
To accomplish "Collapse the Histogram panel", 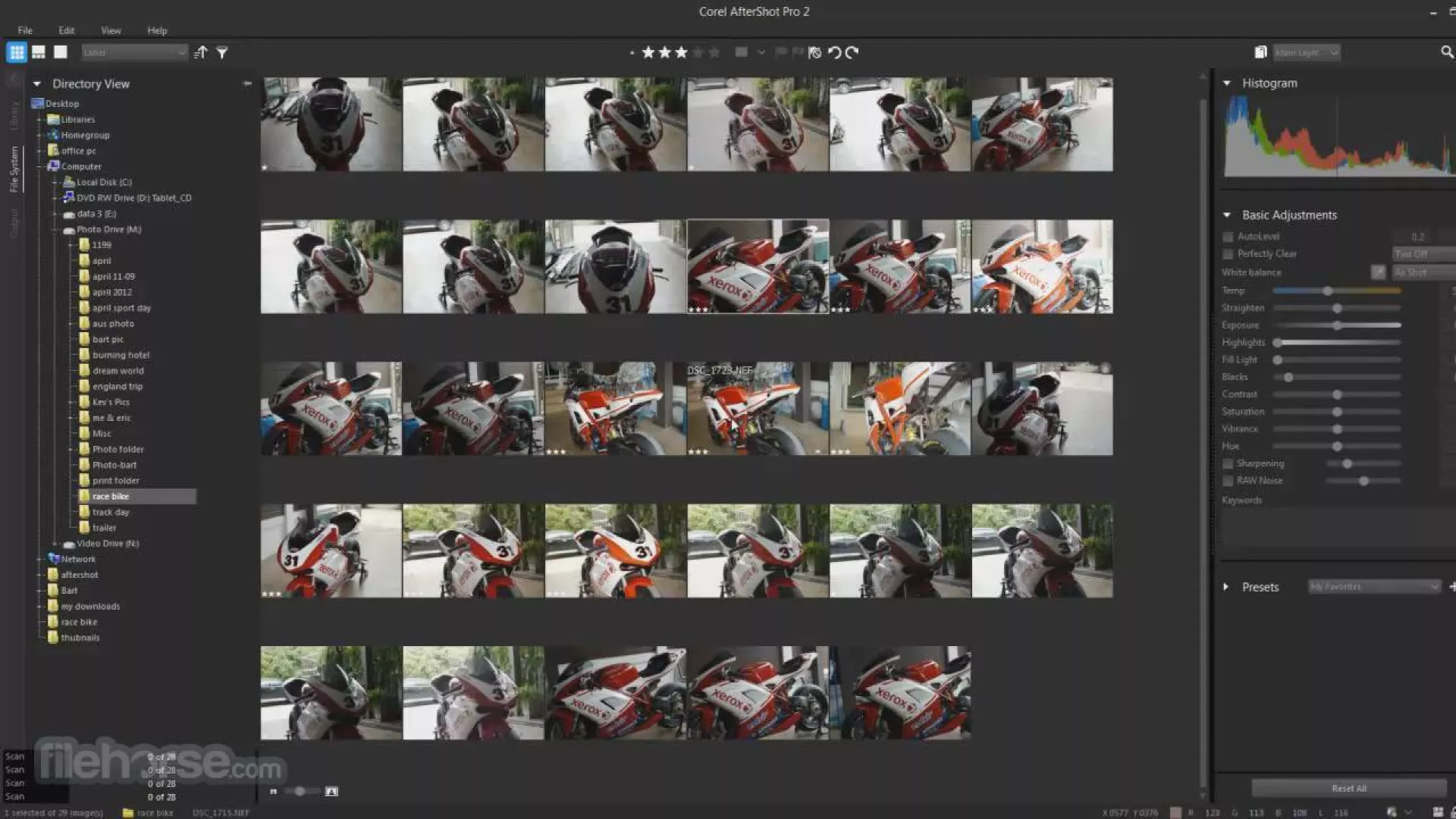I will (1227, 83).
